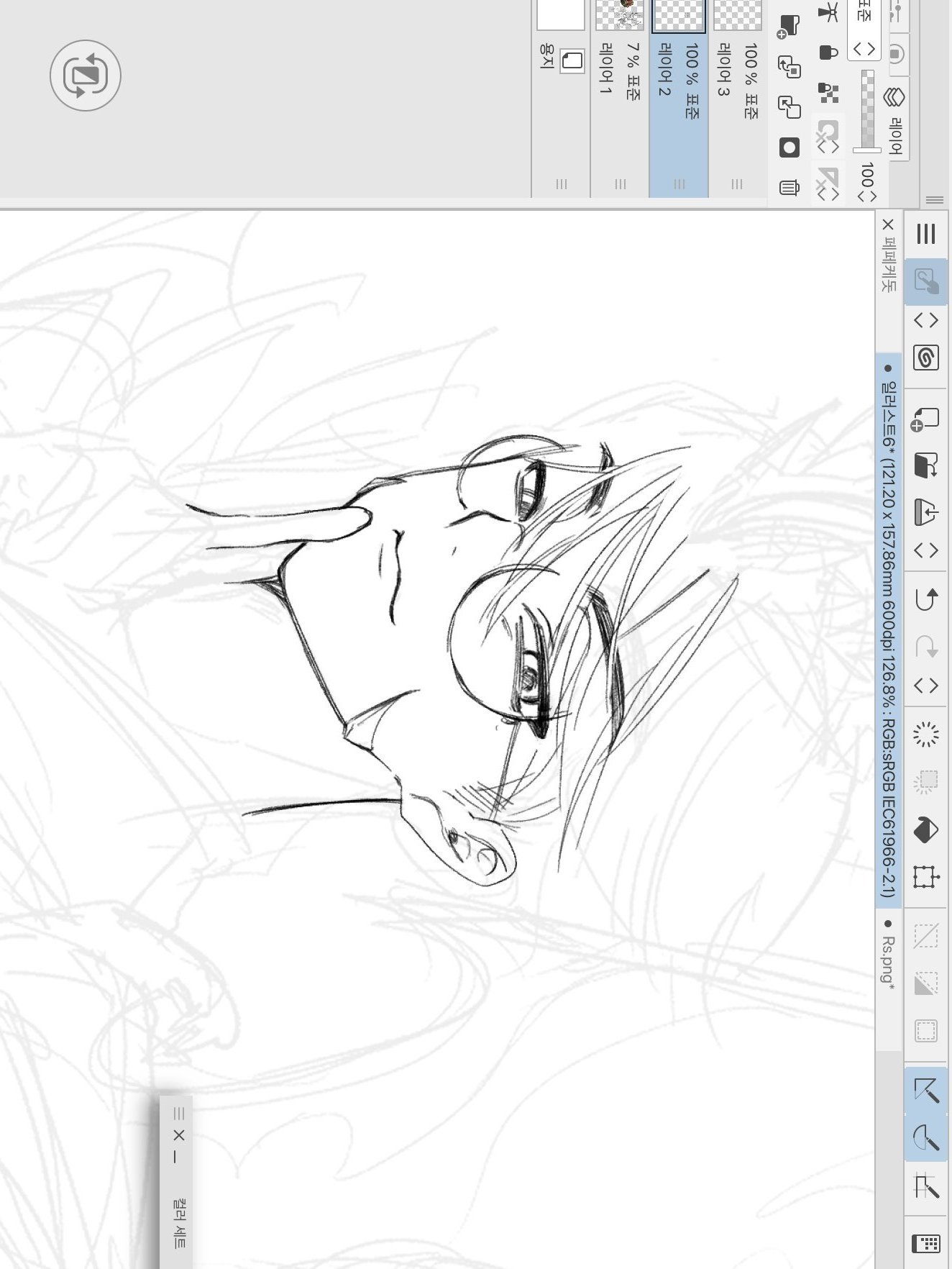This screenshot has height=1269, width=952.
Task: Open the layer panel options menu lines icon
Action: [935, 200]
